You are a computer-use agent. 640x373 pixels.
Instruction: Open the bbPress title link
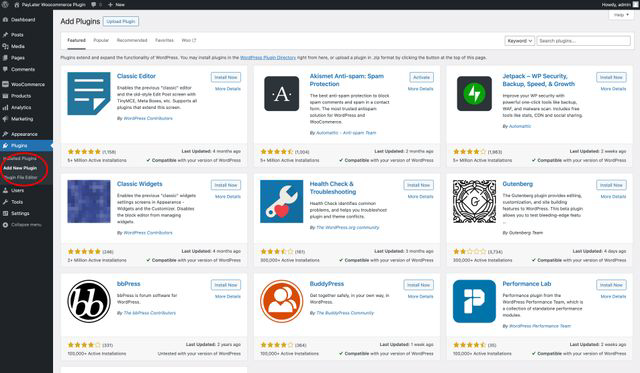click(129, 284)
